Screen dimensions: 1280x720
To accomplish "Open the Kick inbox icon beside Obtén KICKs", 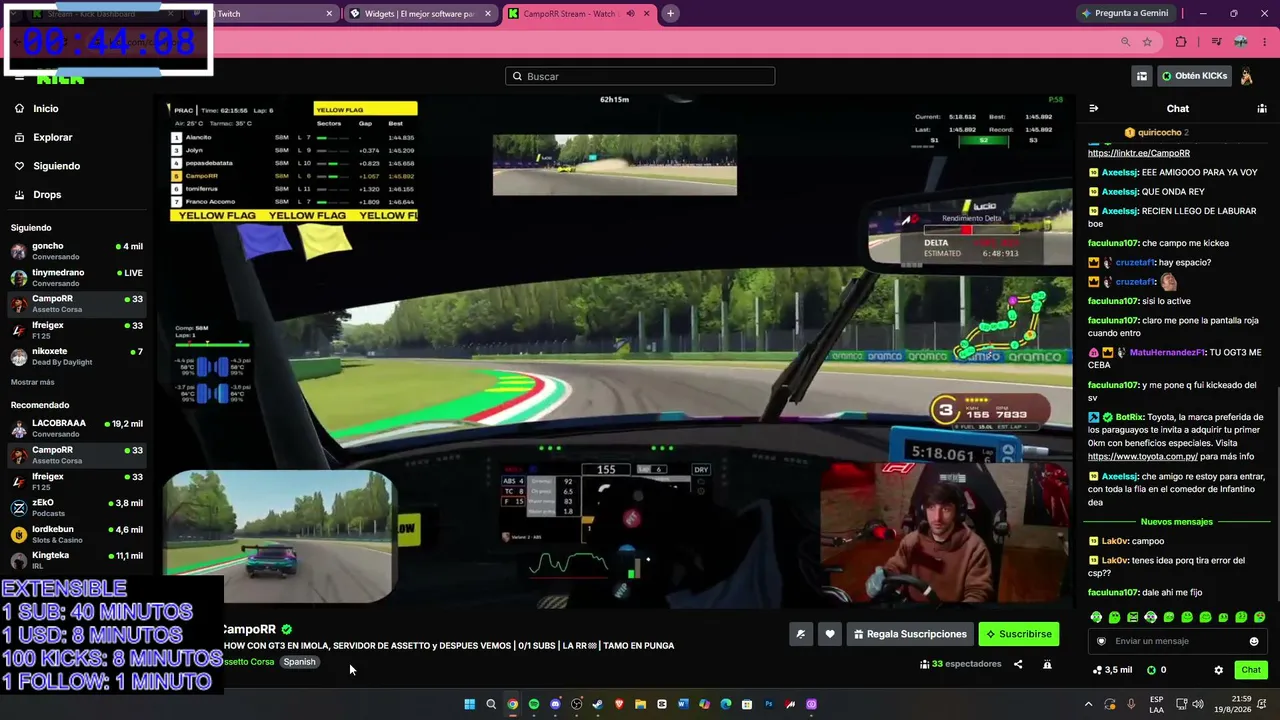I will 1141,76.
